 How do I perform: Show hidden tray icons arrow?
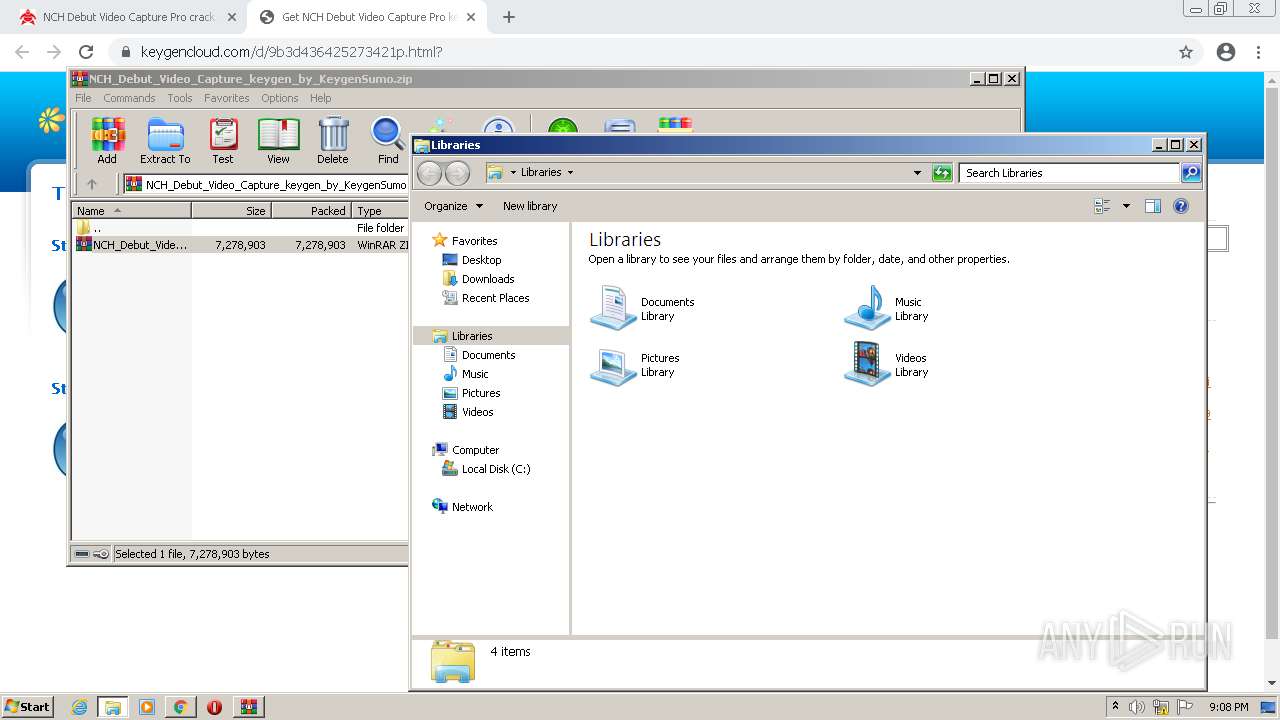[1115, 707]
